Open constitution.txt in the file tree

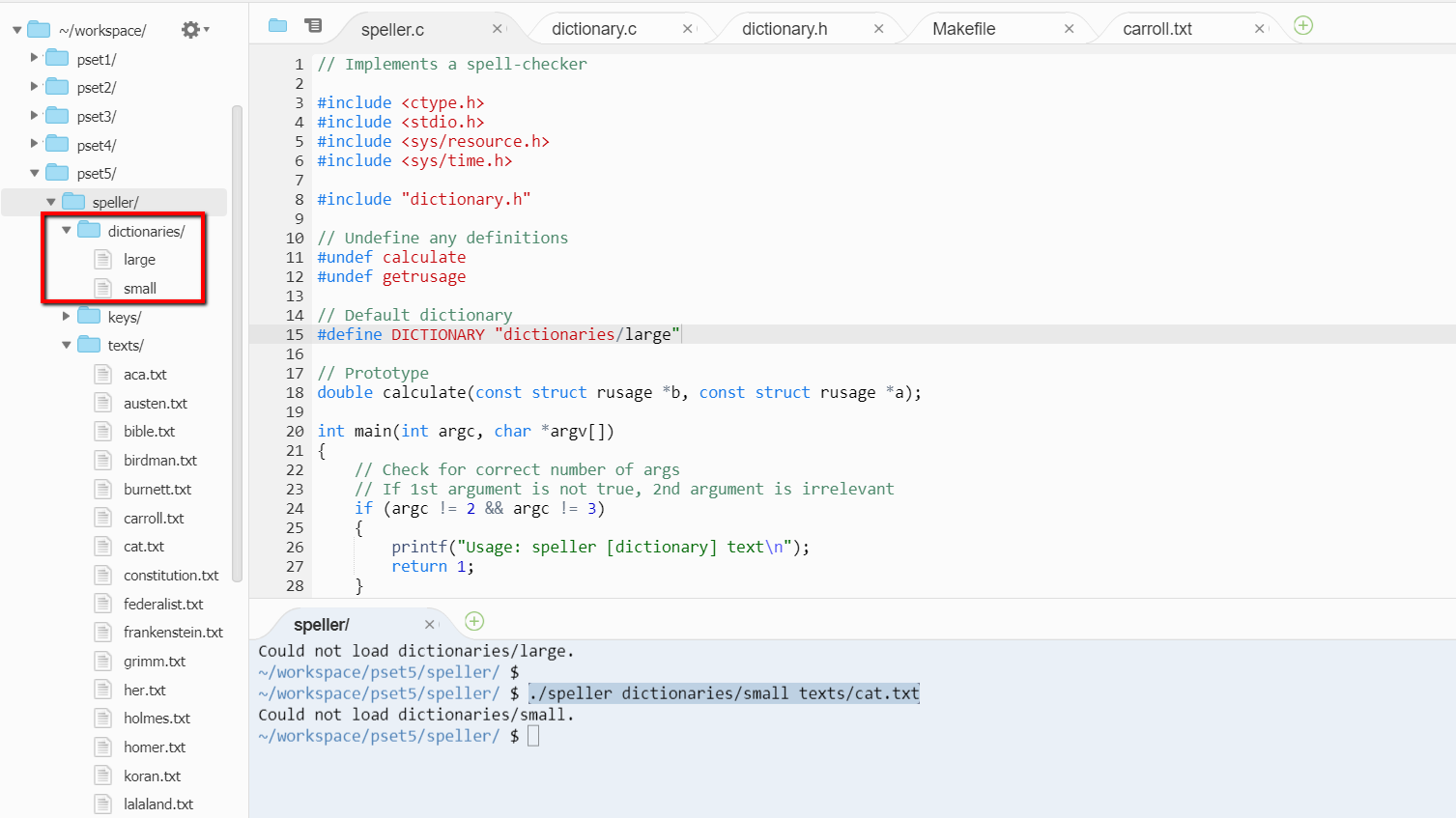[x=171, y=575]
